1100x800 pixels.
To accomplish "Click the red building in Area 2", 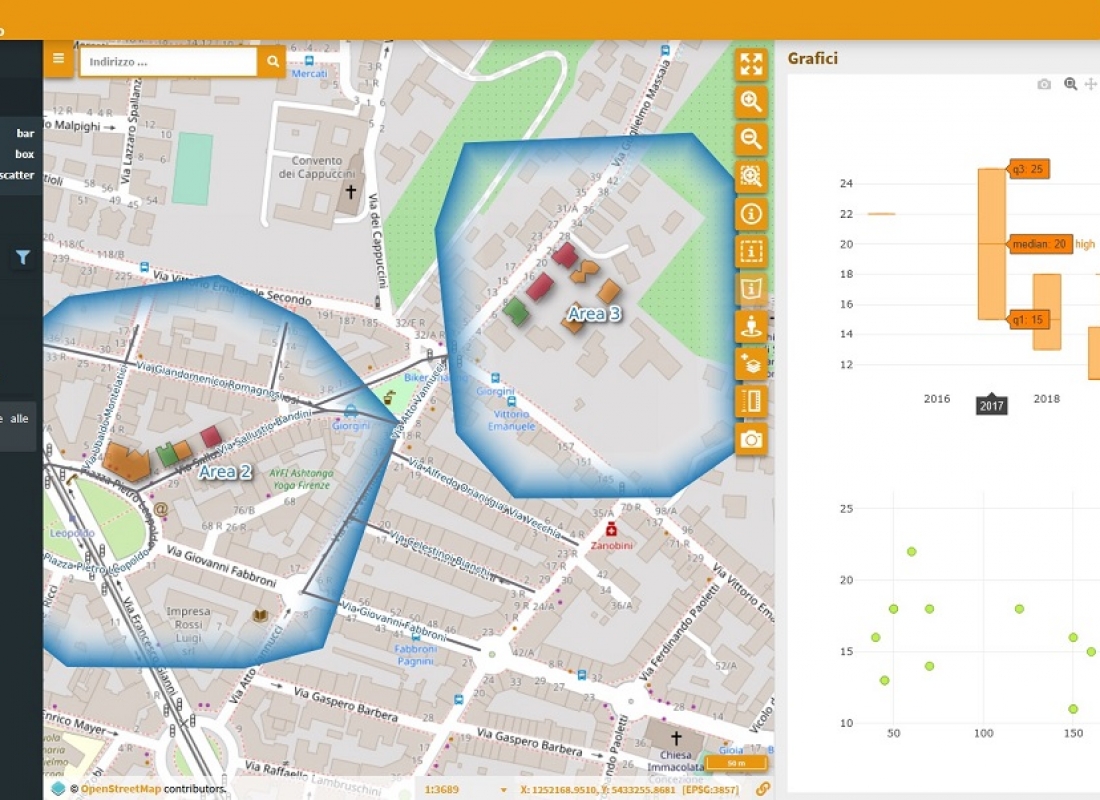I will click(211, 436).
